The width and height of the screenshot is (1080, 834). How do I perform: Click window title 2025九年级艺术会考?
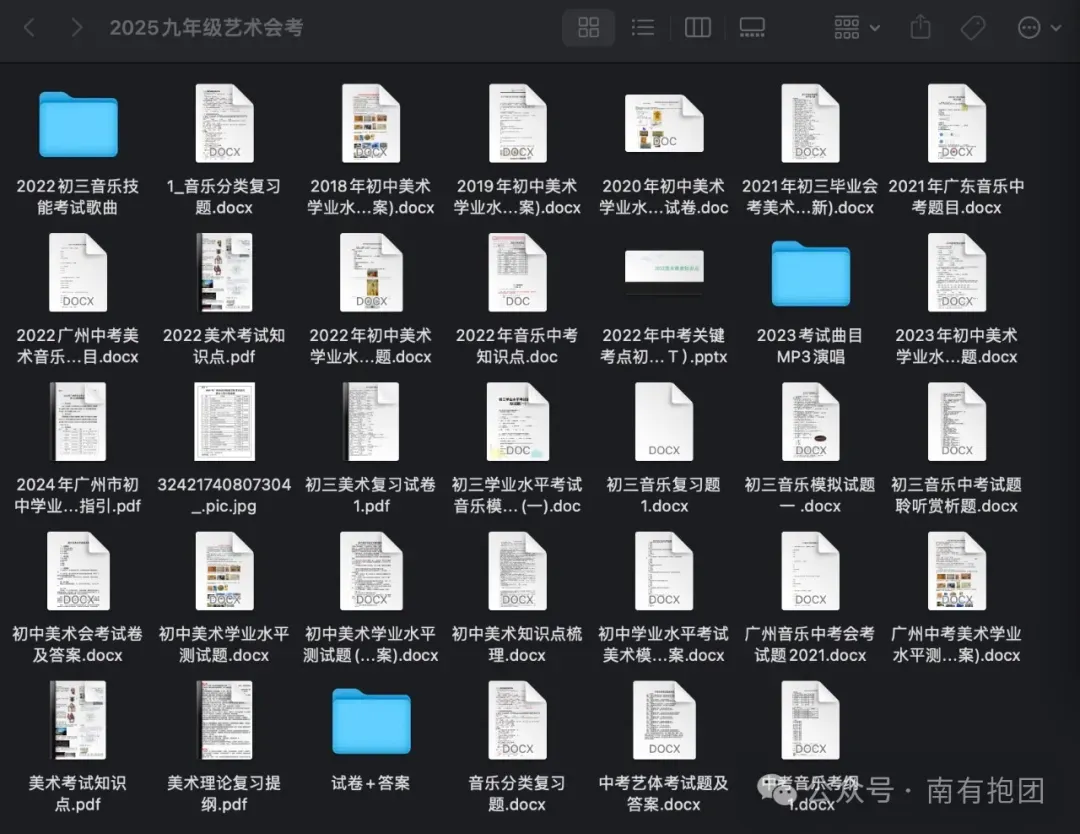point(207,28)
